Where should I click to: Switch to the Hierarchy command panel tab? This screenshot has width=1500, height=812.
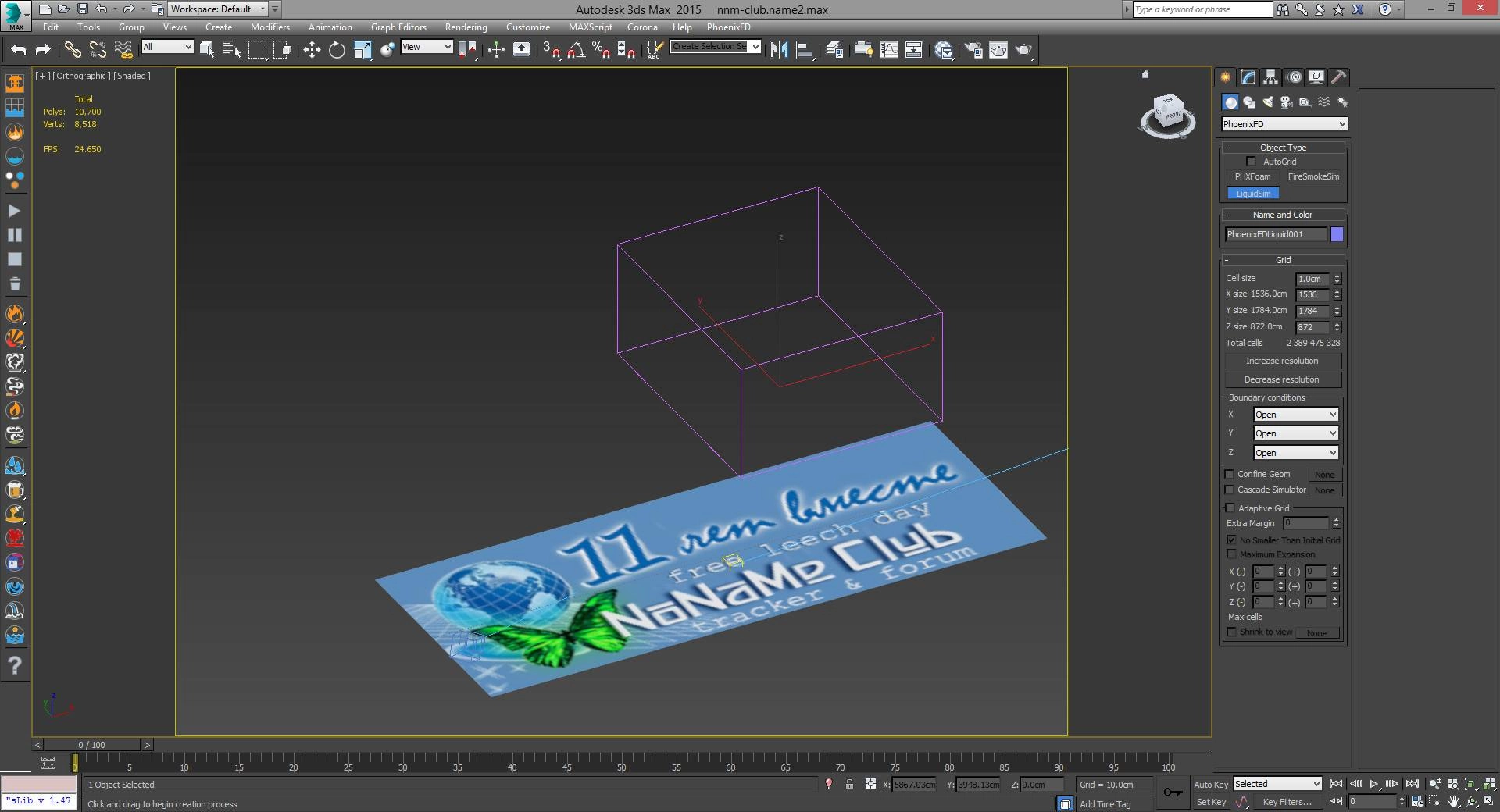(x=1271, y=77)
